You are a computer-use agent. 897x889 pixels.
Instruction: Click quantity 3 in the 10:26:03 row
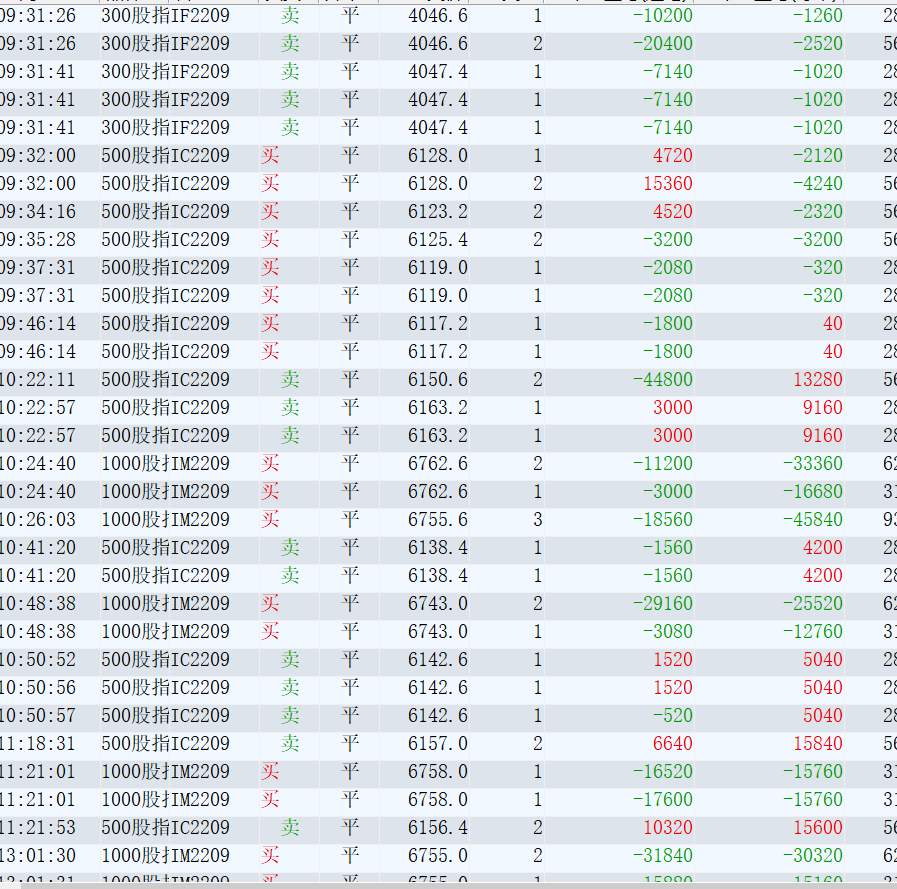pos(537,520)
